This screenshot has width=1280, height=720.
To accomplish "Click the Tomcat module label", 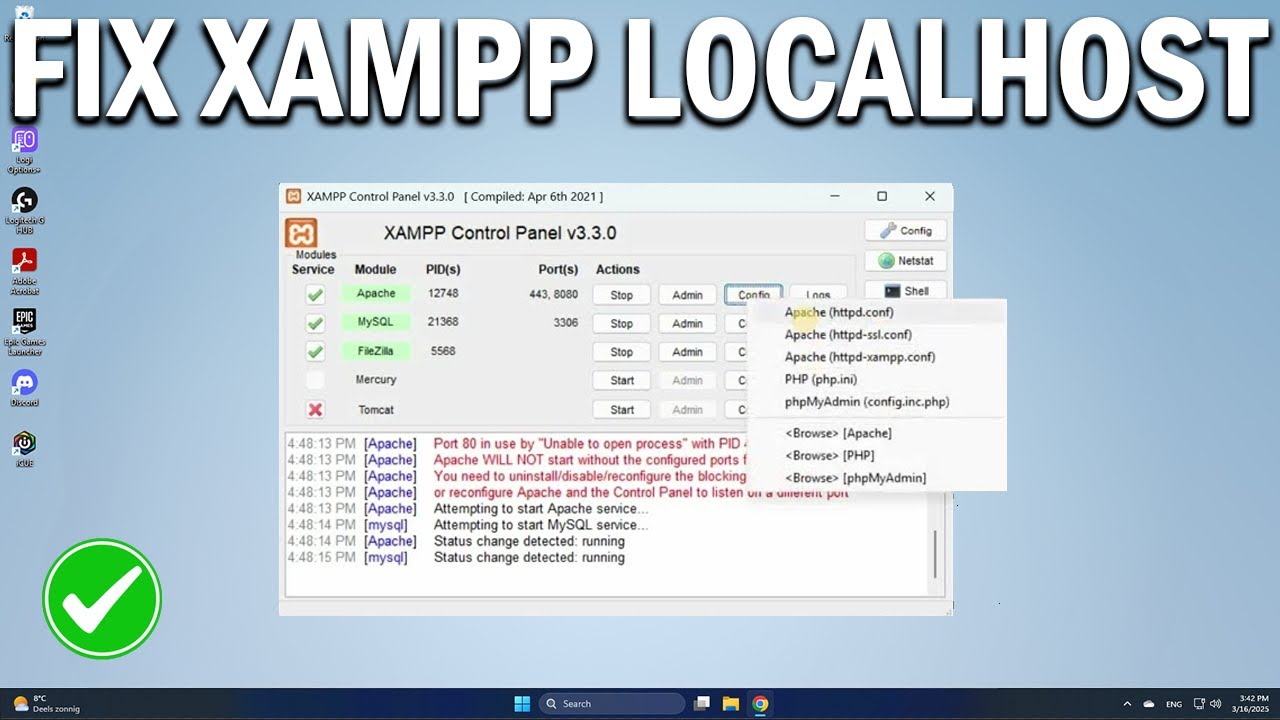I will (376, 410).
